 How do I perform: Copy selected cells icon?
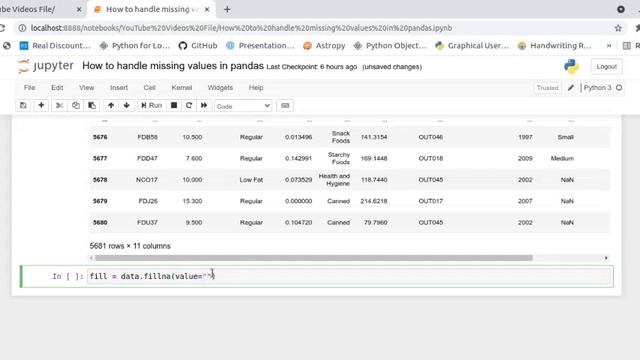point(76,106)
